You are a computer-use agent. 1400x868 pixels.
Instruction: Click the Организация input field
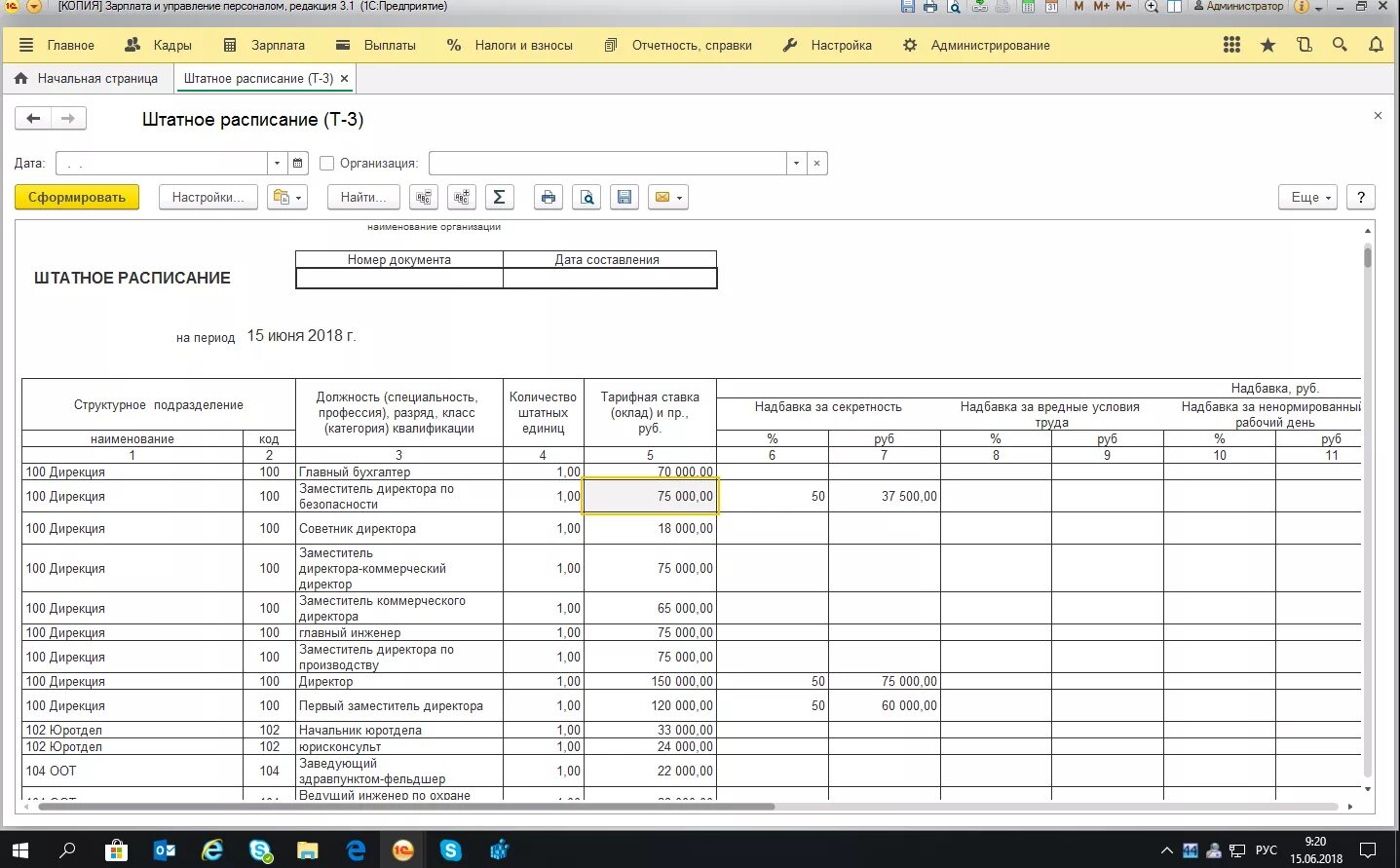(608, 163)
